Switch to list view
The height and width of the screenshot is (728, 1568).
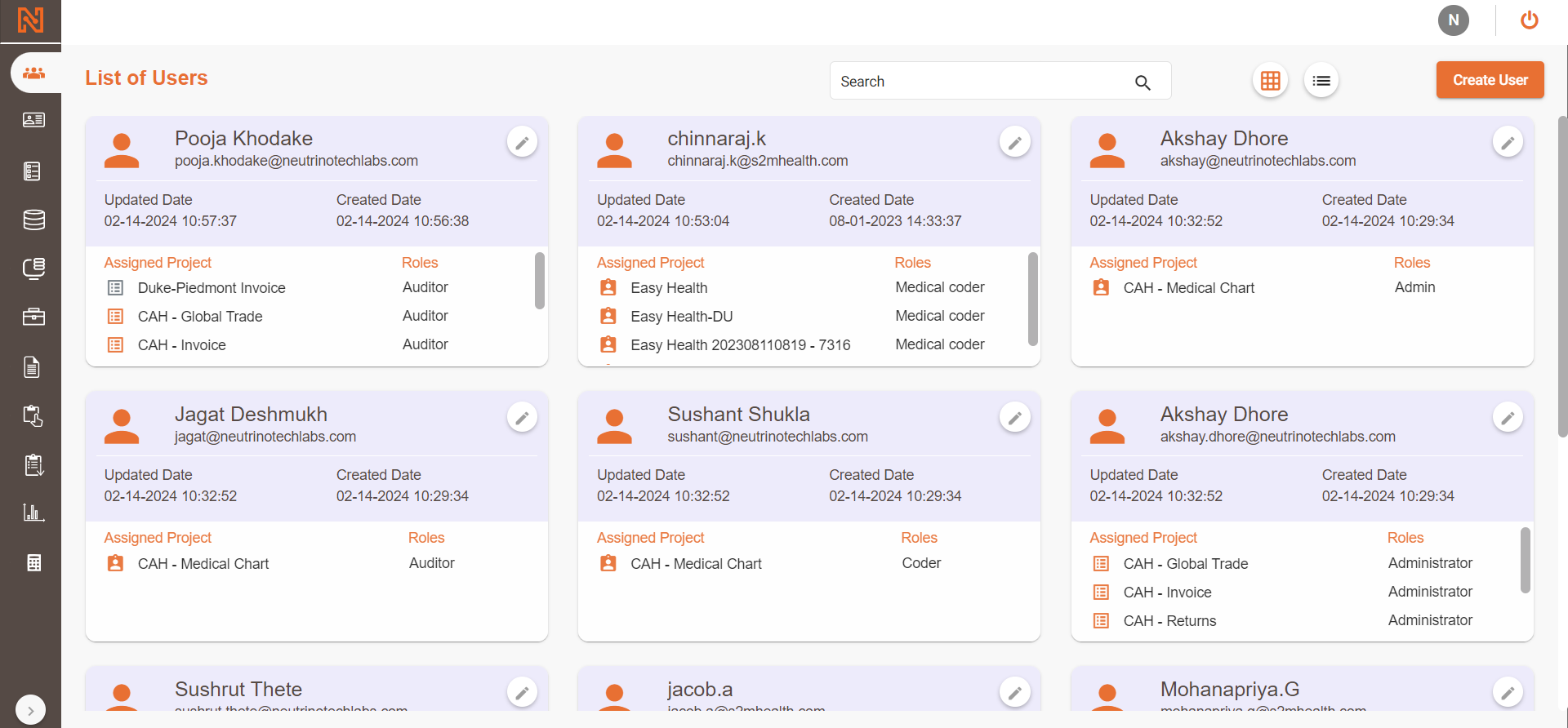click(x=1321, y=81)
